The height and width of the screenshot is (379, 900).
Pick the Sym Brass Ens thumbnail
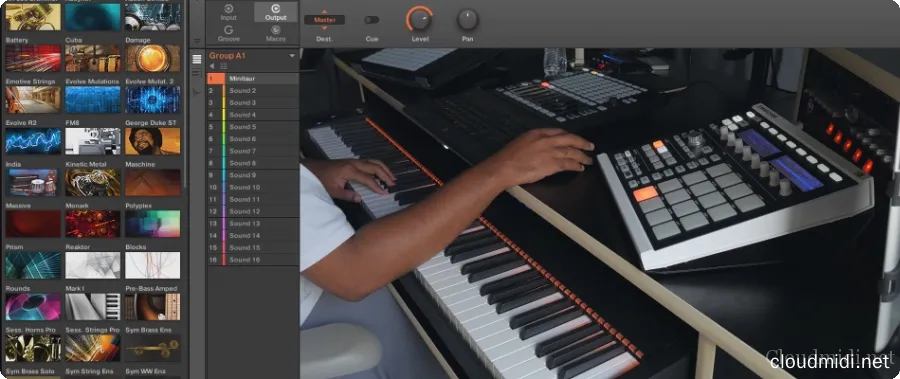153,348
